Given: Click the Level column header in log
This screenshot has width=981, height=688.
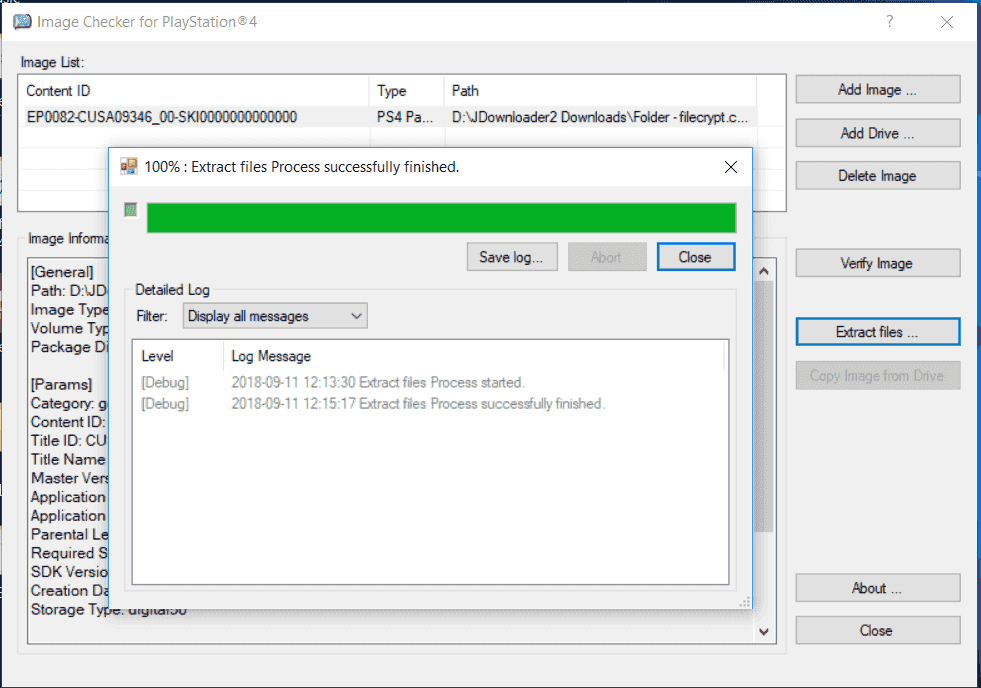Looking at the screenshot, I should [178, 356].
